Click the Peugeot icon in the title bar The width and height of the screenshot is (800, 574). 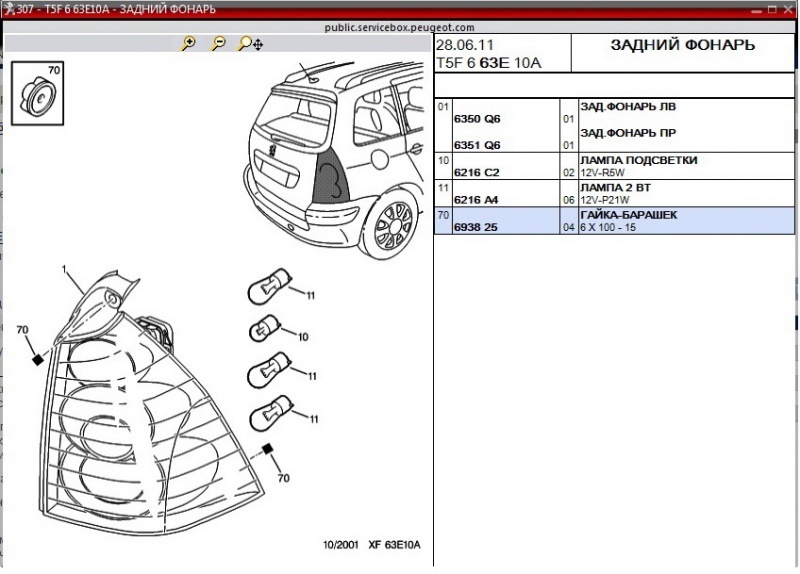click(x=8, y=9)
